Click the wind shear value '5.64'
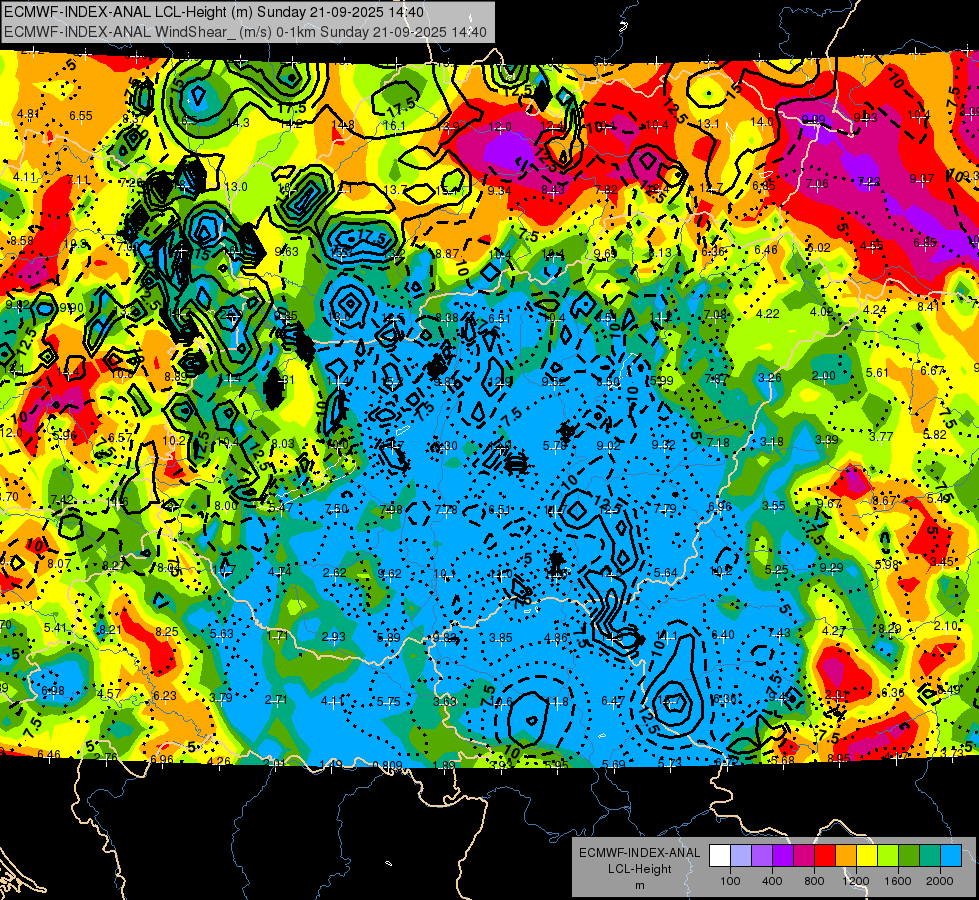Viewport: 979px width, 900px height. [666, 573]
